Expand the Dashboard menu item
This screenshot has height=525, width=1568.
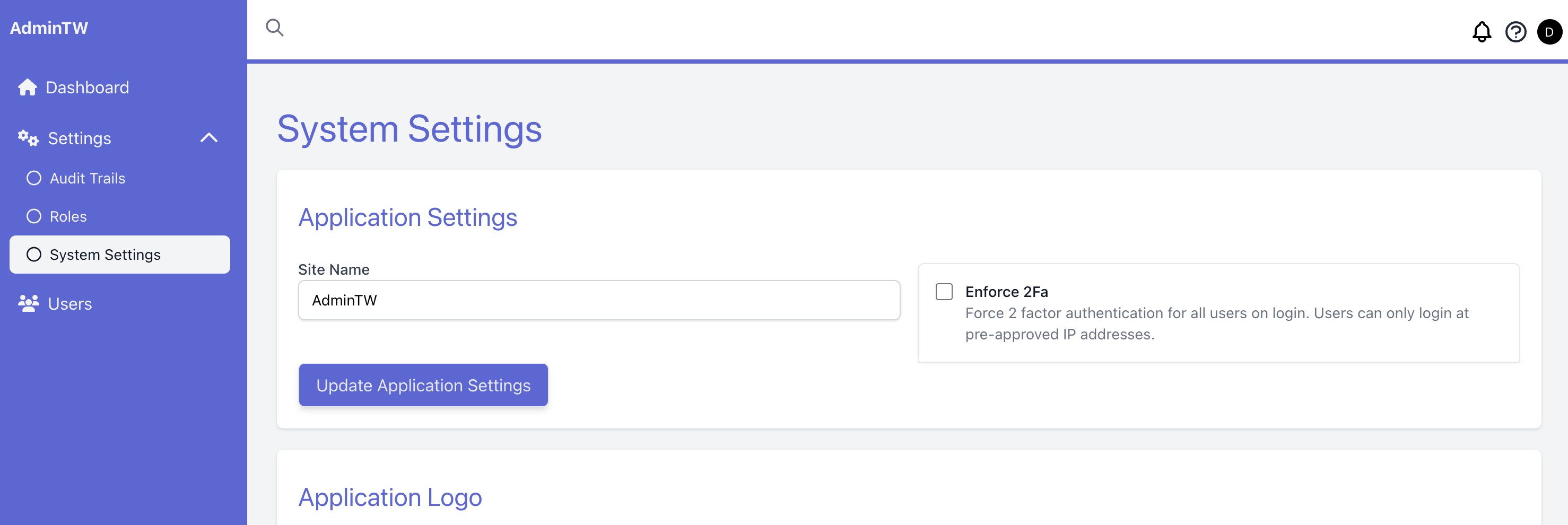87,87
